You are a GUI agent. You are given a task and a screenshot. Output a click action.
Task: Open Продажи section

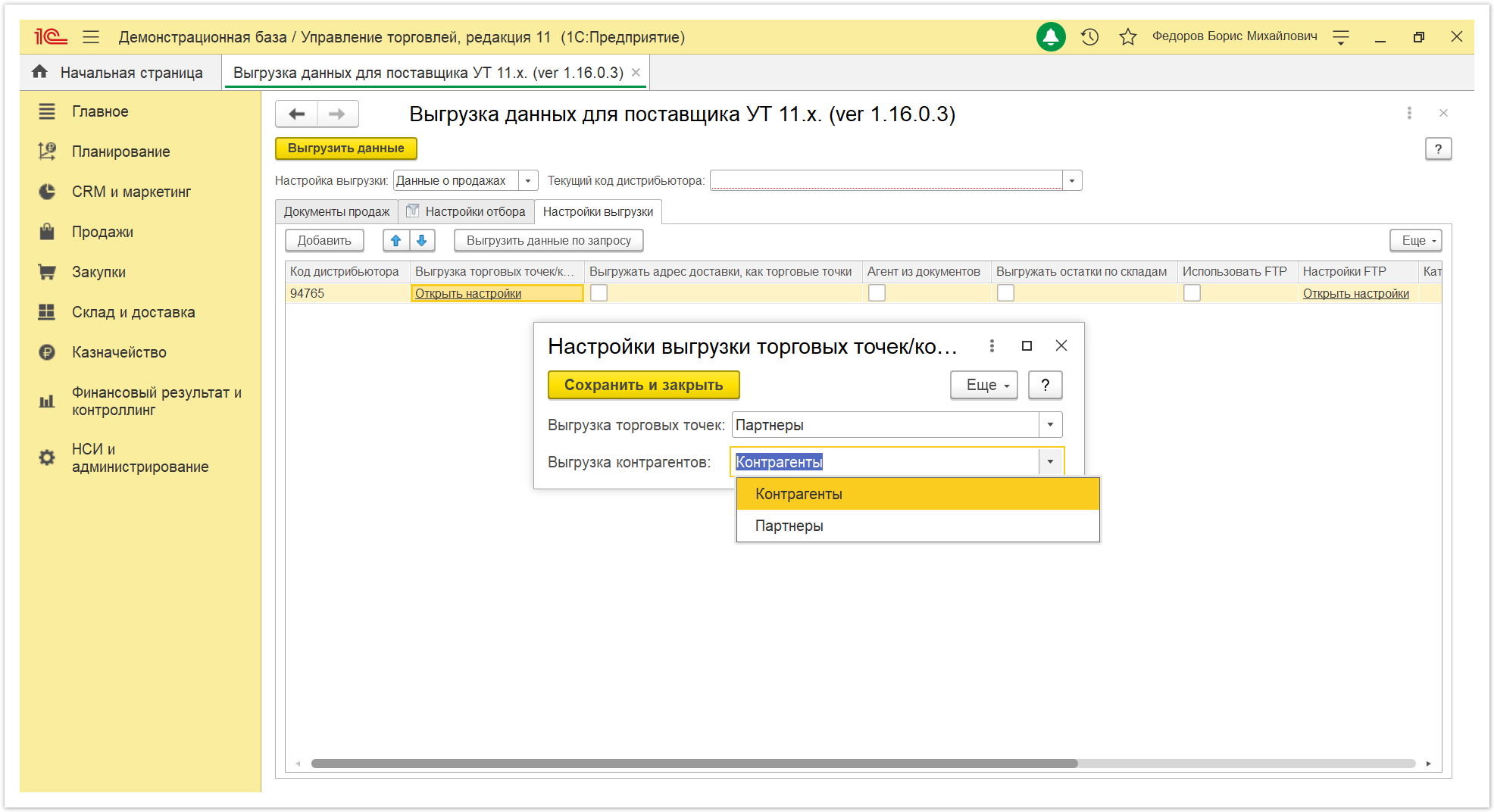[102, 232]
